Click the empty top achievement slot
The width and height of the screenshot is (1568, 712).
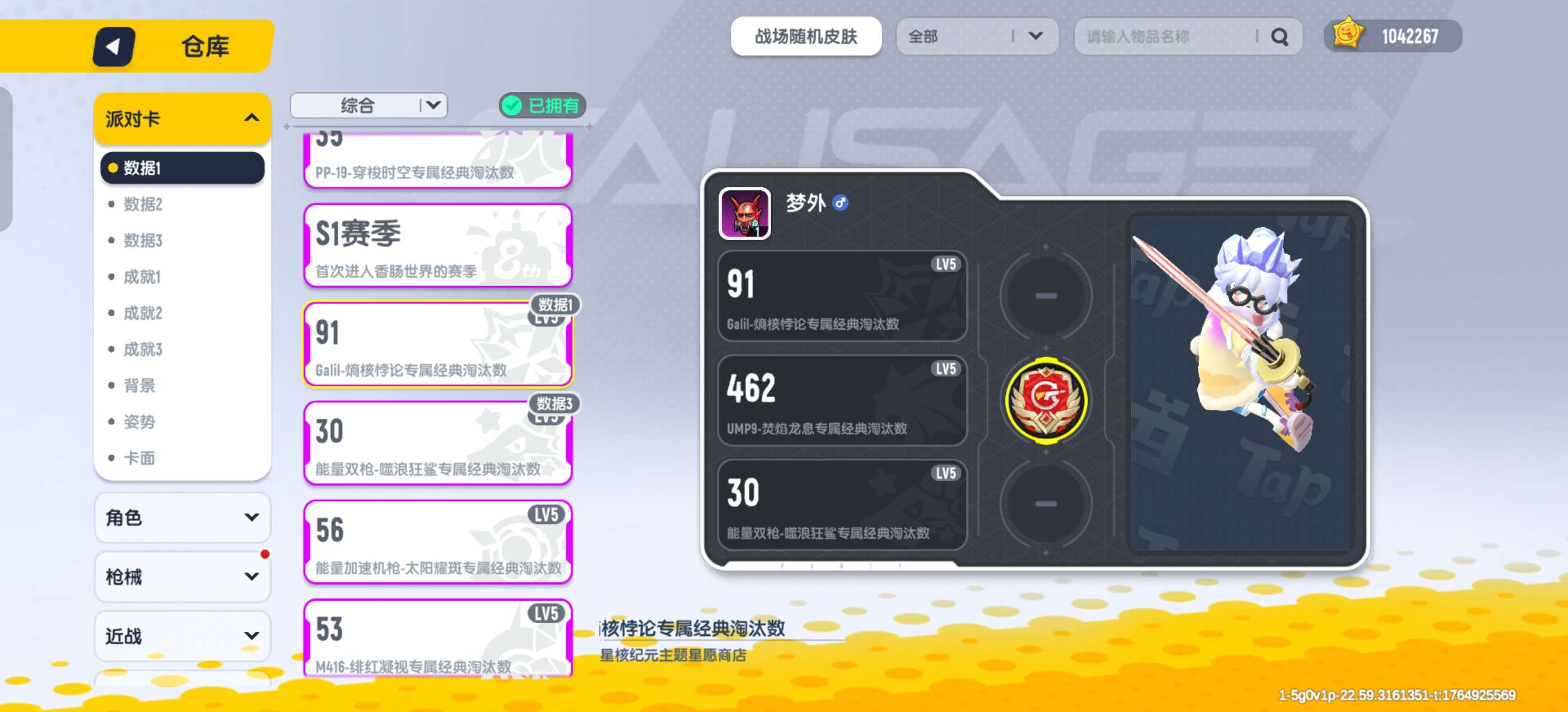pyautogui.click(x=1046, y=296)
